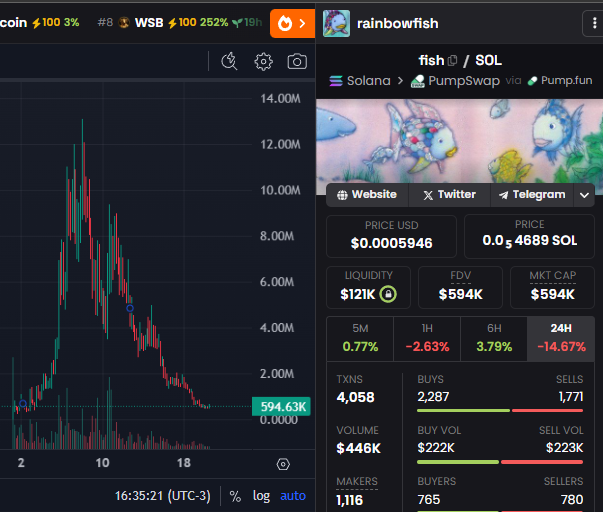This screenshot has height=512, width=603.
Task: Select the 24H timeframe tab
Action: 561,339
